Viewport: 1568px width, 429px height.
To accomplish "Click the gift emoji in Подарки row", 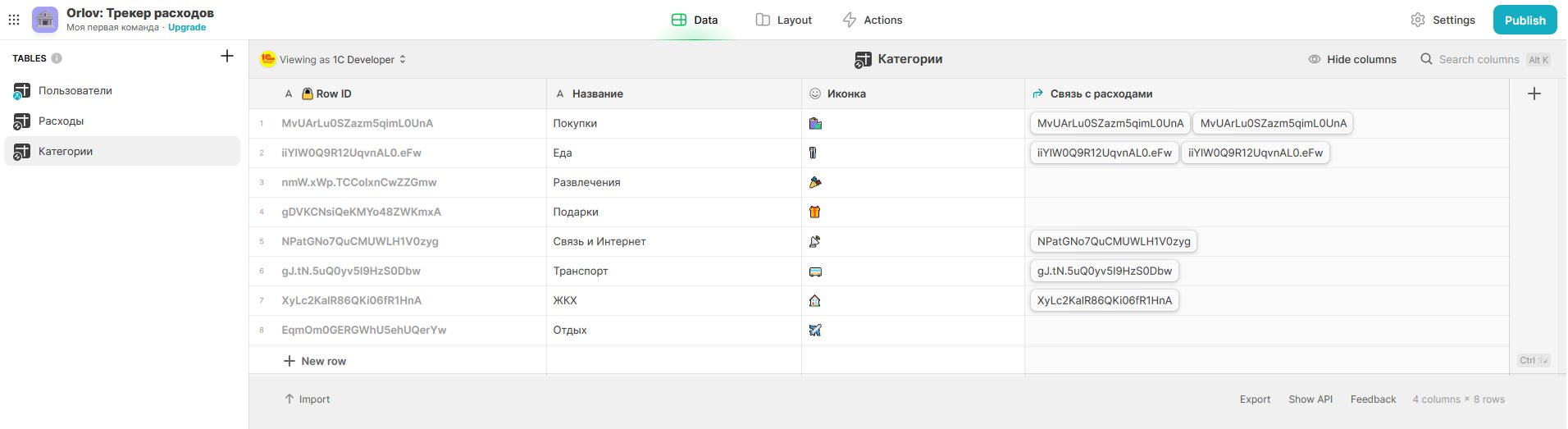I will click(814, 212).
